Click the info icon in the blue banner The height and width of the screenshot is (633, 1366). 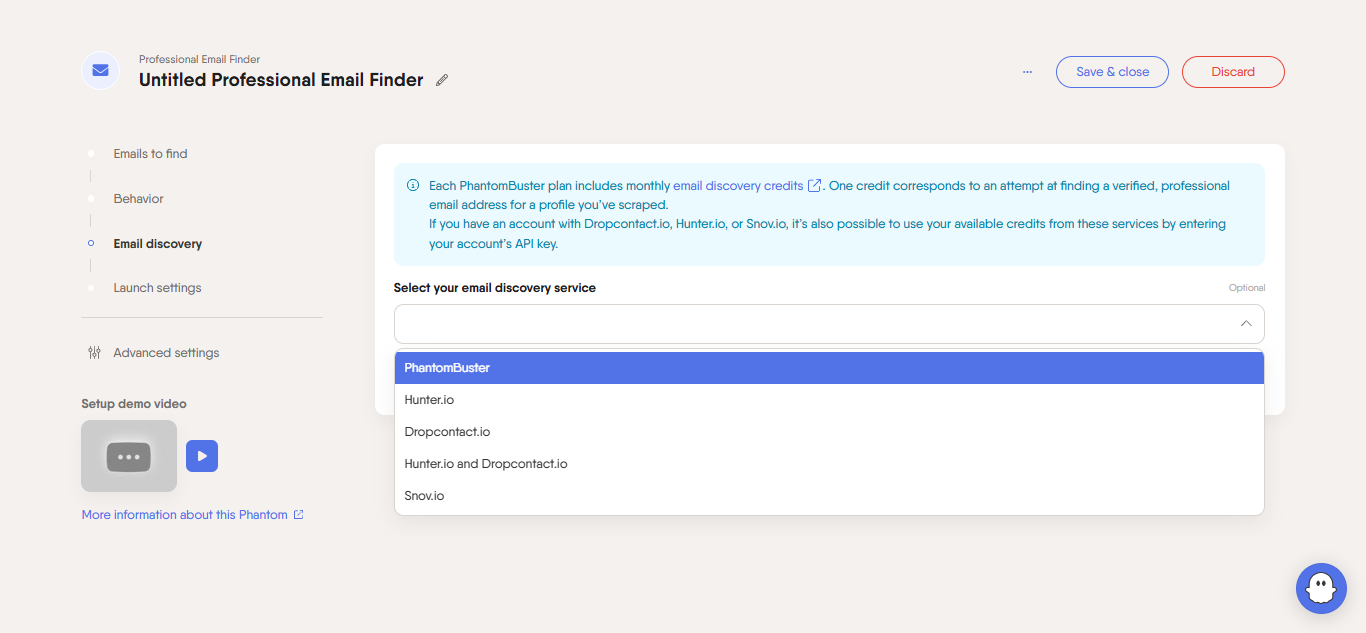(412, 185)
